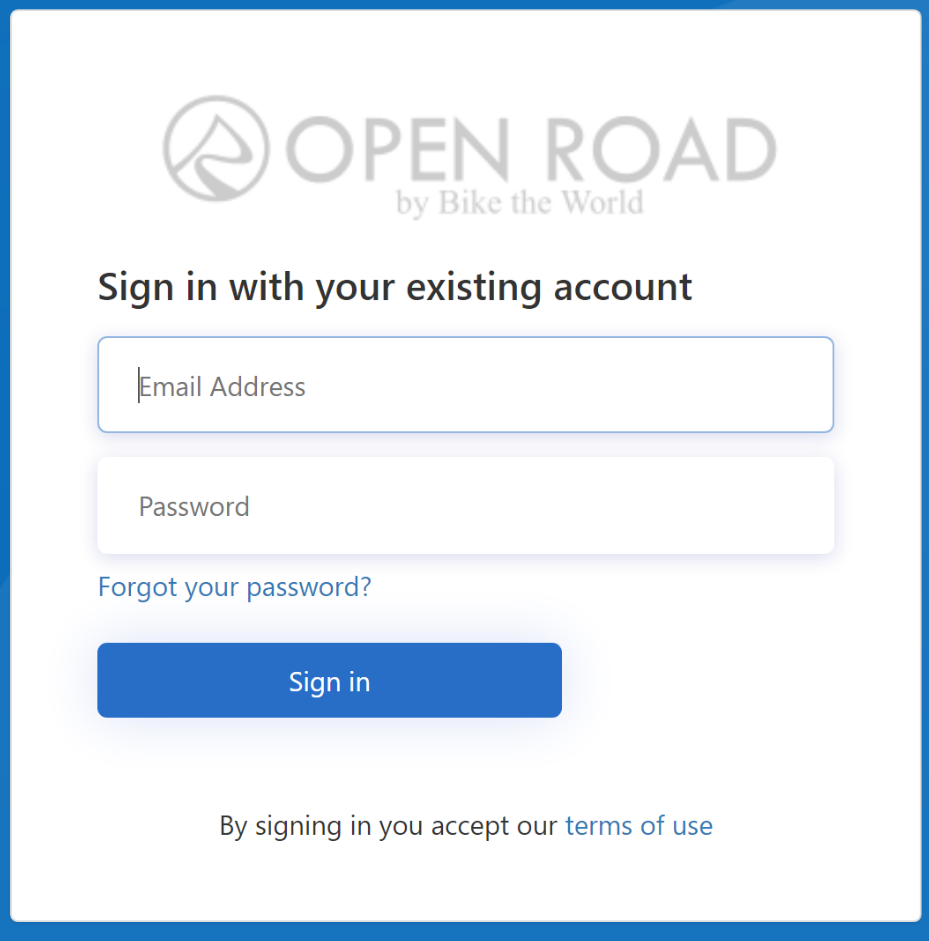This screenshot has width=929, height=941.
Task: Click the letter O in the OPEN logo
Action: pos(320,149)
